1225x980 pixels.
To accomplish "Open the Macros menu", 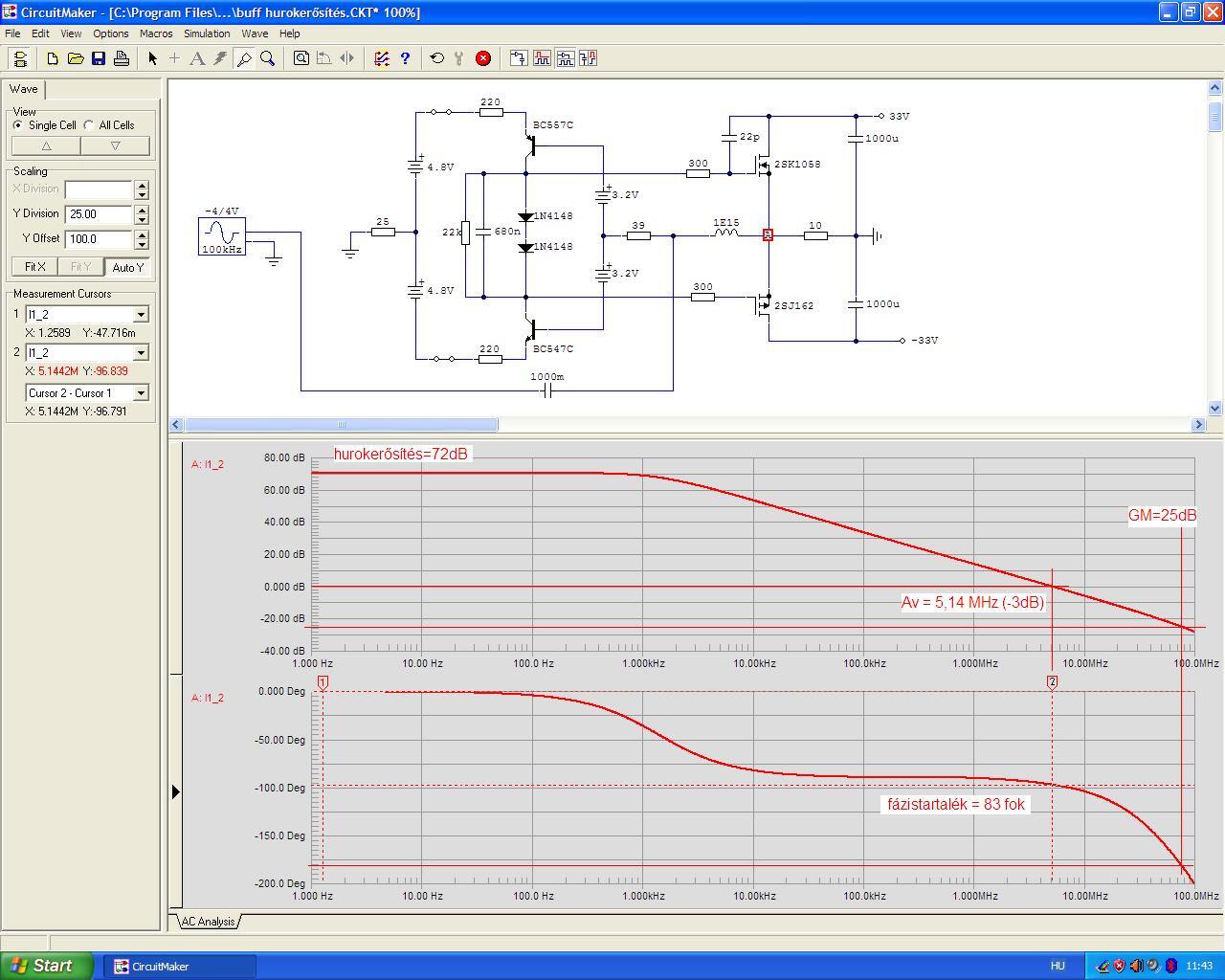I will point(156,33).
